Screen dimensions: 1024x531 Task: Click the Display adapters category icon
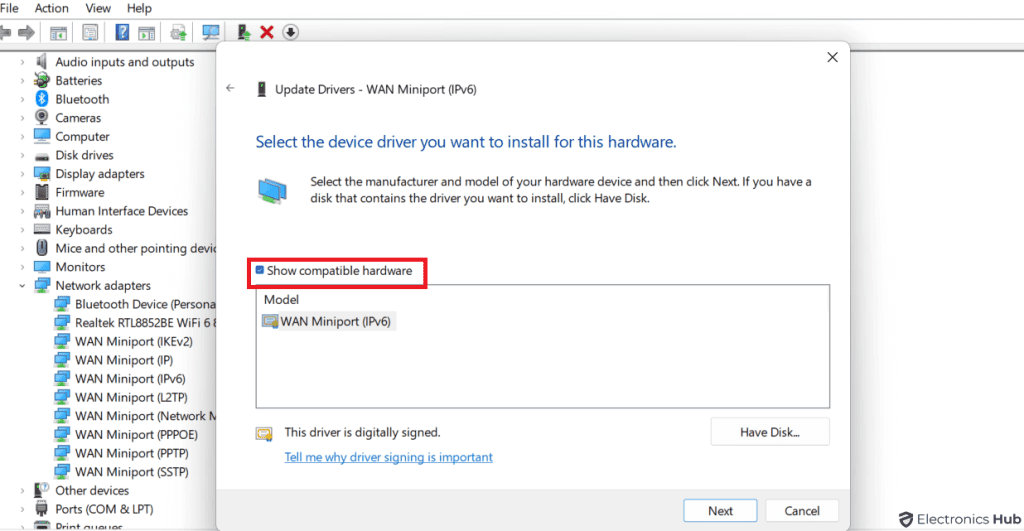click(42, 174)
